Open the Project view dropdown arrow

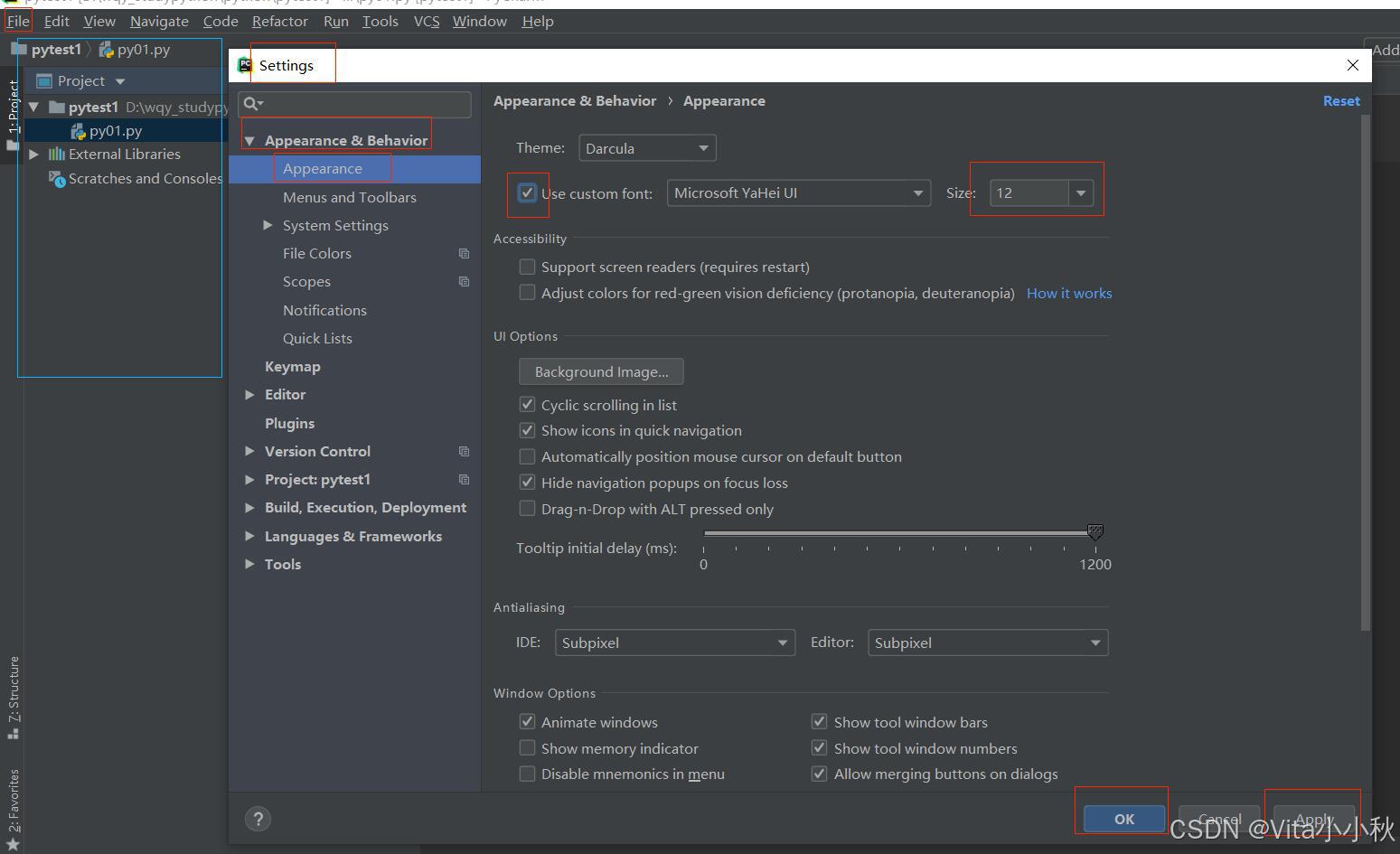120,81
